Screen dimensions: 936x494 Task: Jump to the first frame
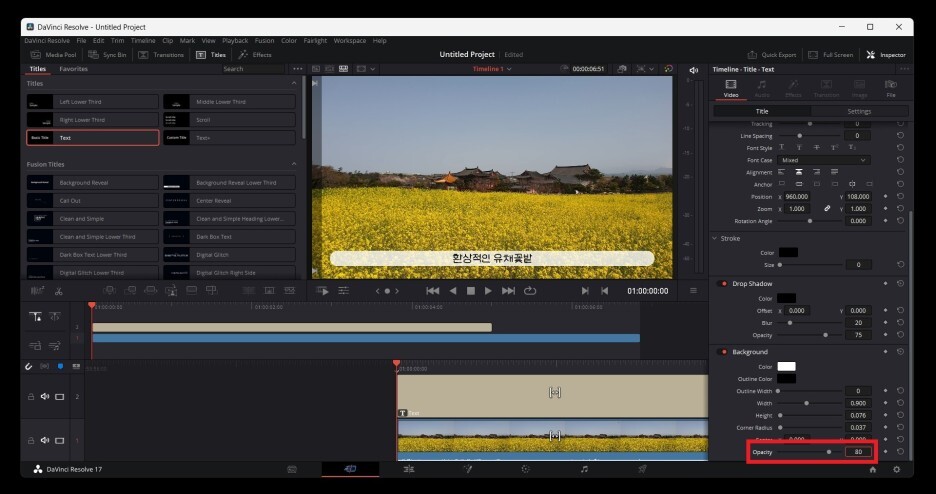pos(433,291)
